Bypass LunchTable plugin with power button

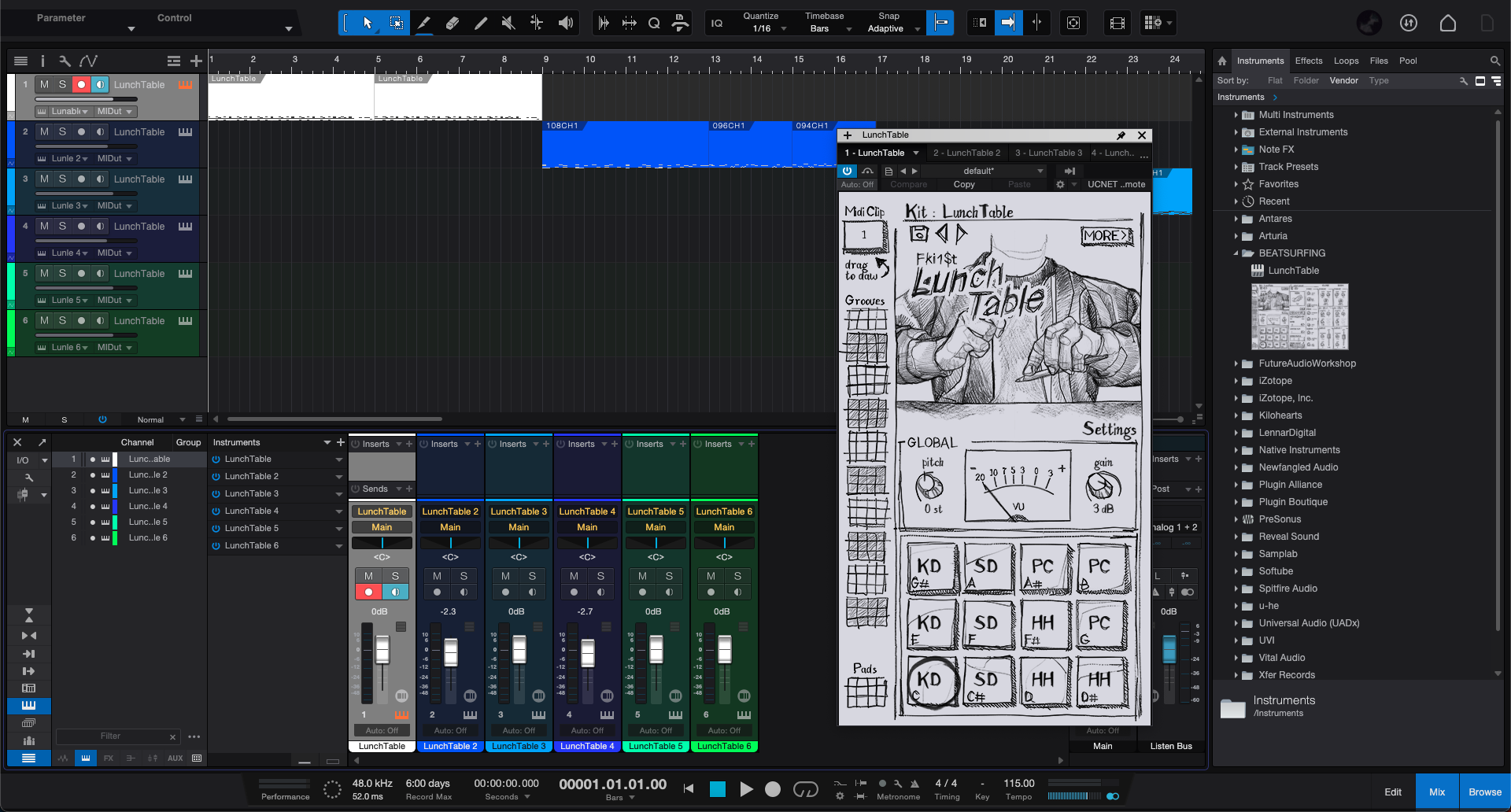[x=848, y=171]
